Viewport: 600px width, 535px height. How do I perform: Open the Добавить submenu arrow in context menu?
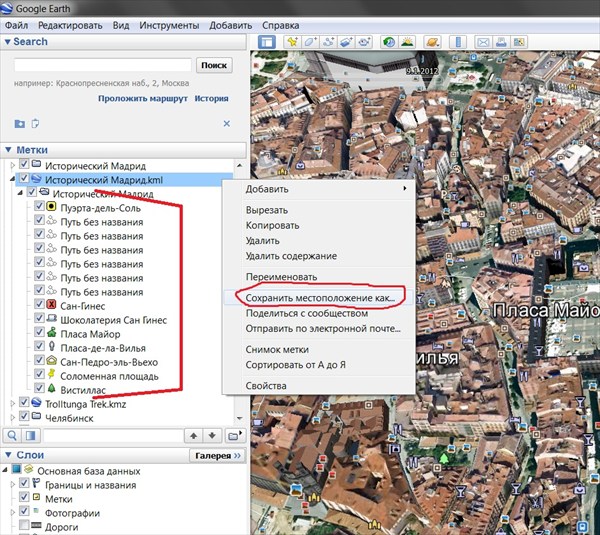point(404,189)
